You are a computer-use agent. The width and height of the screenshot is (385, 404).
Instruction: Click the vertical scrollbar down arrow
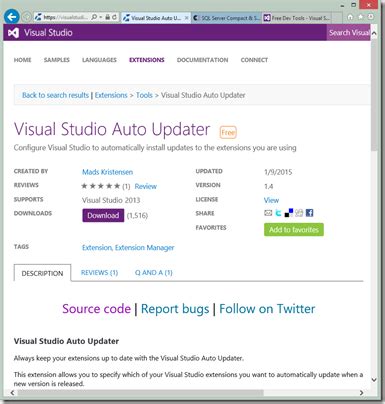[374, 380]
